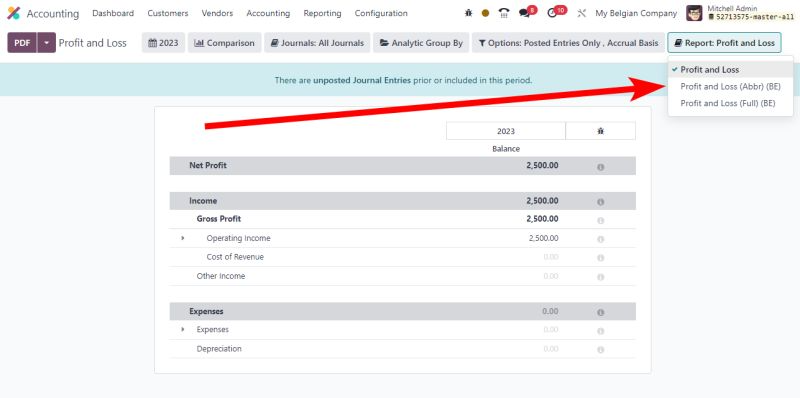Viewport: 800px width, 398px height.
Task: Open the Customers menu
Action: click(168, 13)
